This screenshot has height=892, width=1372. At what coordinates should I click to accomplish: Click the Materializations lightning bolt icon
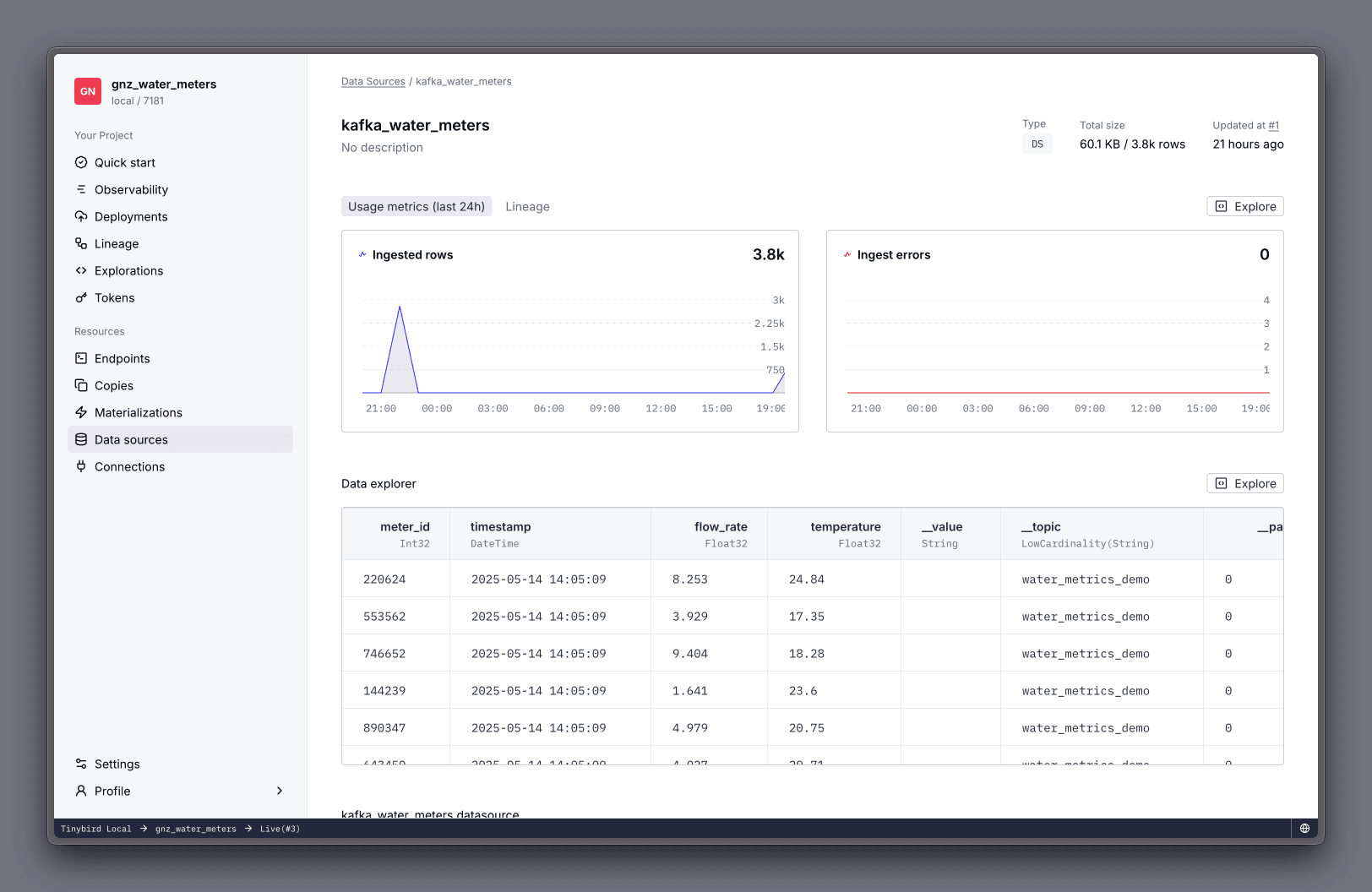pos(81,412)
